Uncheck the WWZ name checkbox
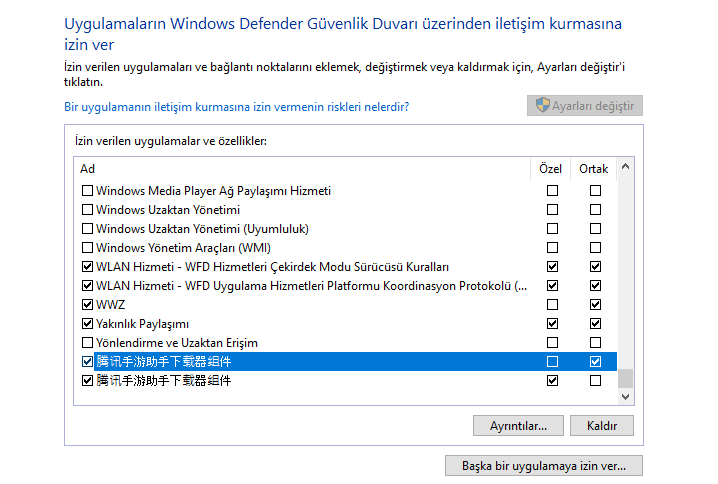This screenshot has height=484, width=718. (x=87, y=305)
